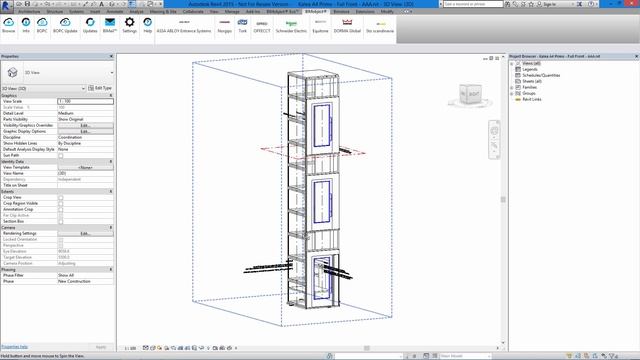Click the Info icon in the ribbon
640x360 pixels.
coord(26,25)
